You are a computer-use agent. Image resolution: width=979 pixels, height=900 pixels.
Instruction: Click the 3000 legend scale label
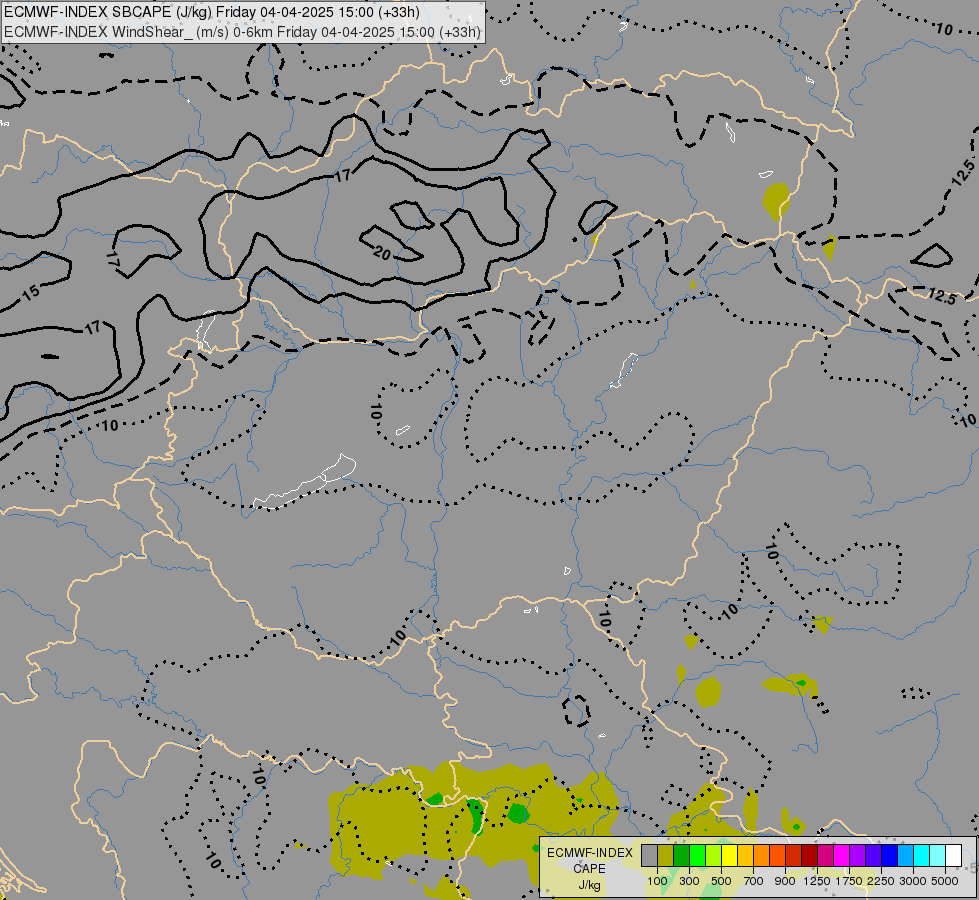point(913,881)
